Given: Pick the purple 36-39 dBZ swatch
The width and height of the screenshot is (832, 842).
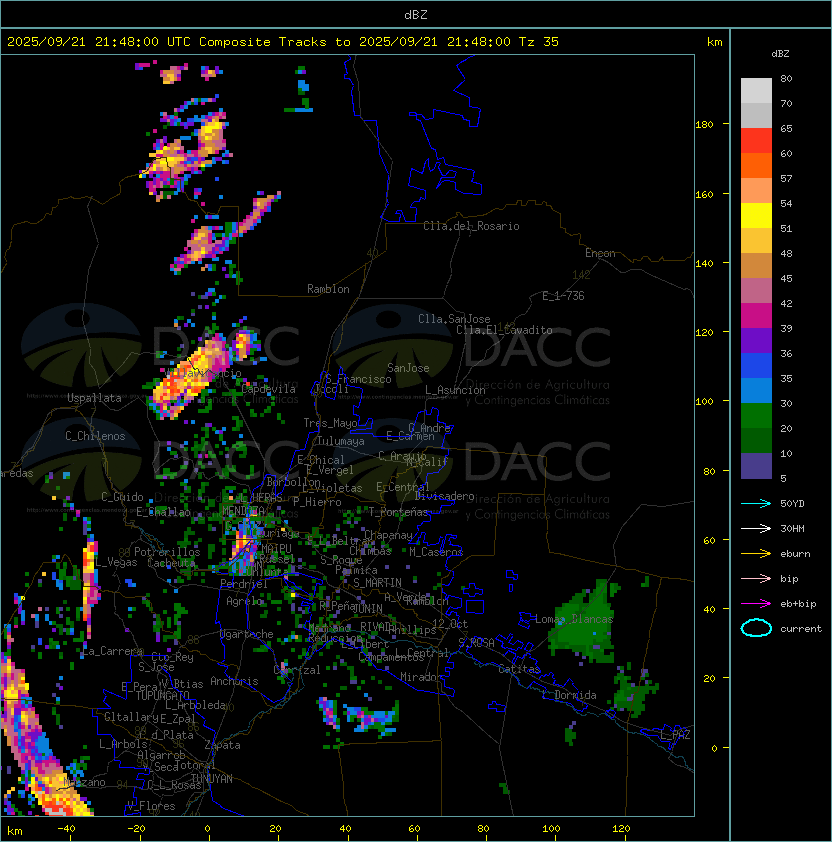Looking at the screenshot, I should tap(756, 340).
